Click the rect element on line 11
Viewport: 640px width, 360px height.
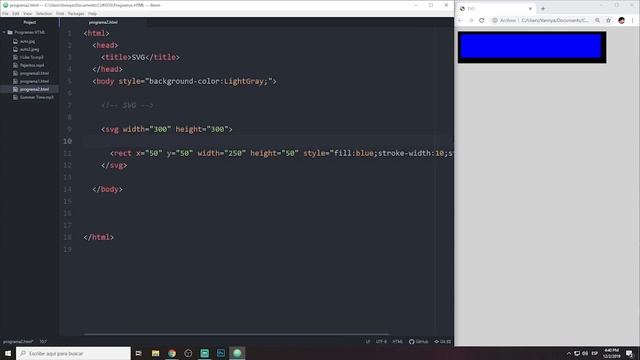point(282,153)
